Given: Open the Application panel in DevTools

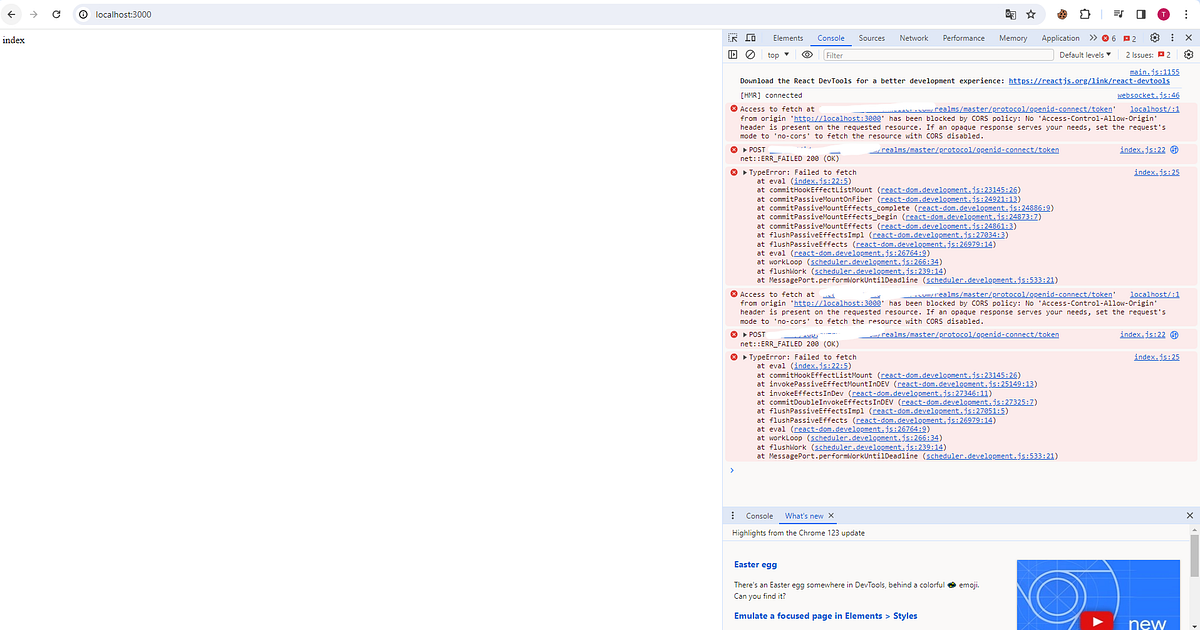Looking at the screenshot, I should point(1060,37).
